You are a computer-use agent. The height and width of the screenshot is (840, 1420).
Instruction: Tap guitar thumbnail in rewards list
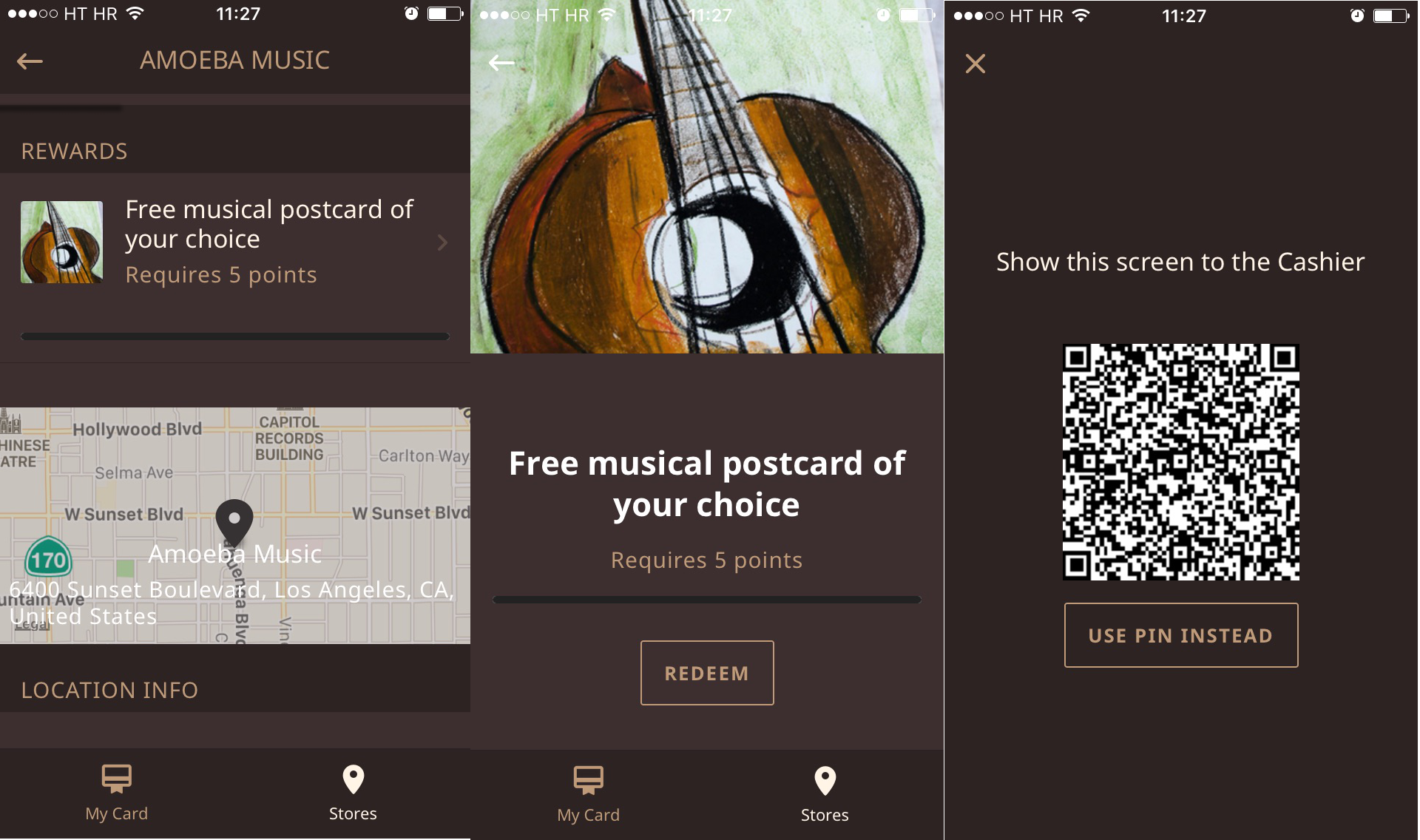click(x=61, y=242)
